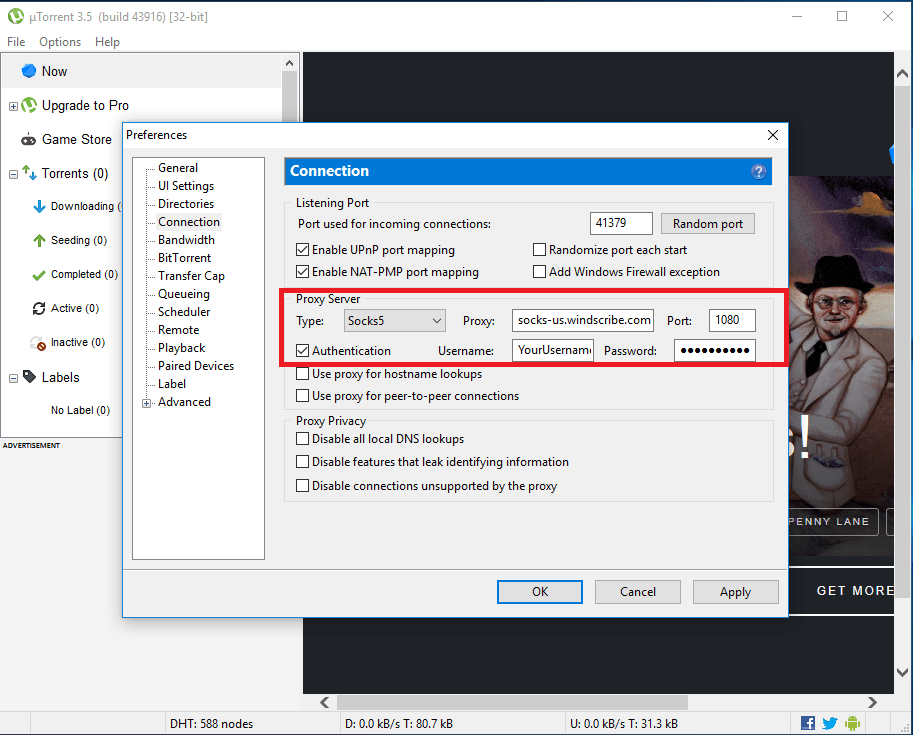Viewport: 913px width, 735px height.
Task: Open the Game Store controller icon
Action: click(x=28, y=140)
